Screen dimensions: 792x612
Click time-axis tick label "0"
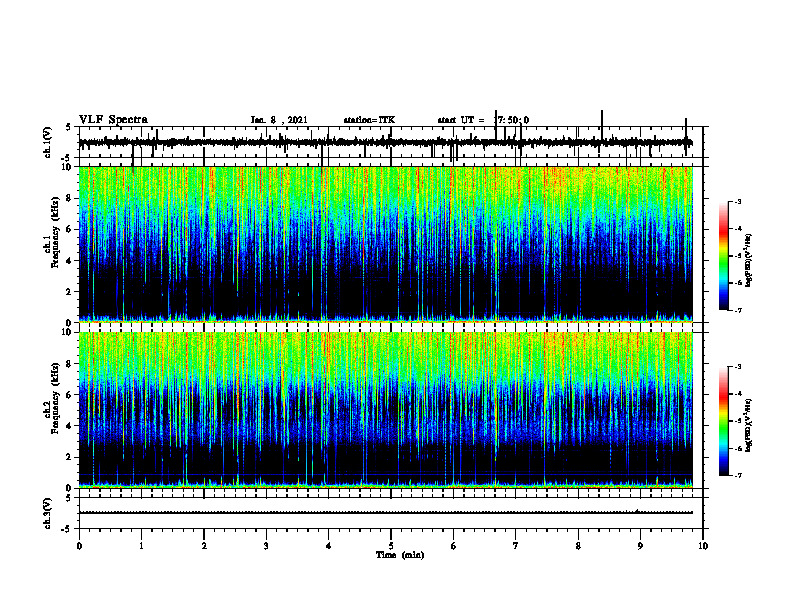coord(79,546)
